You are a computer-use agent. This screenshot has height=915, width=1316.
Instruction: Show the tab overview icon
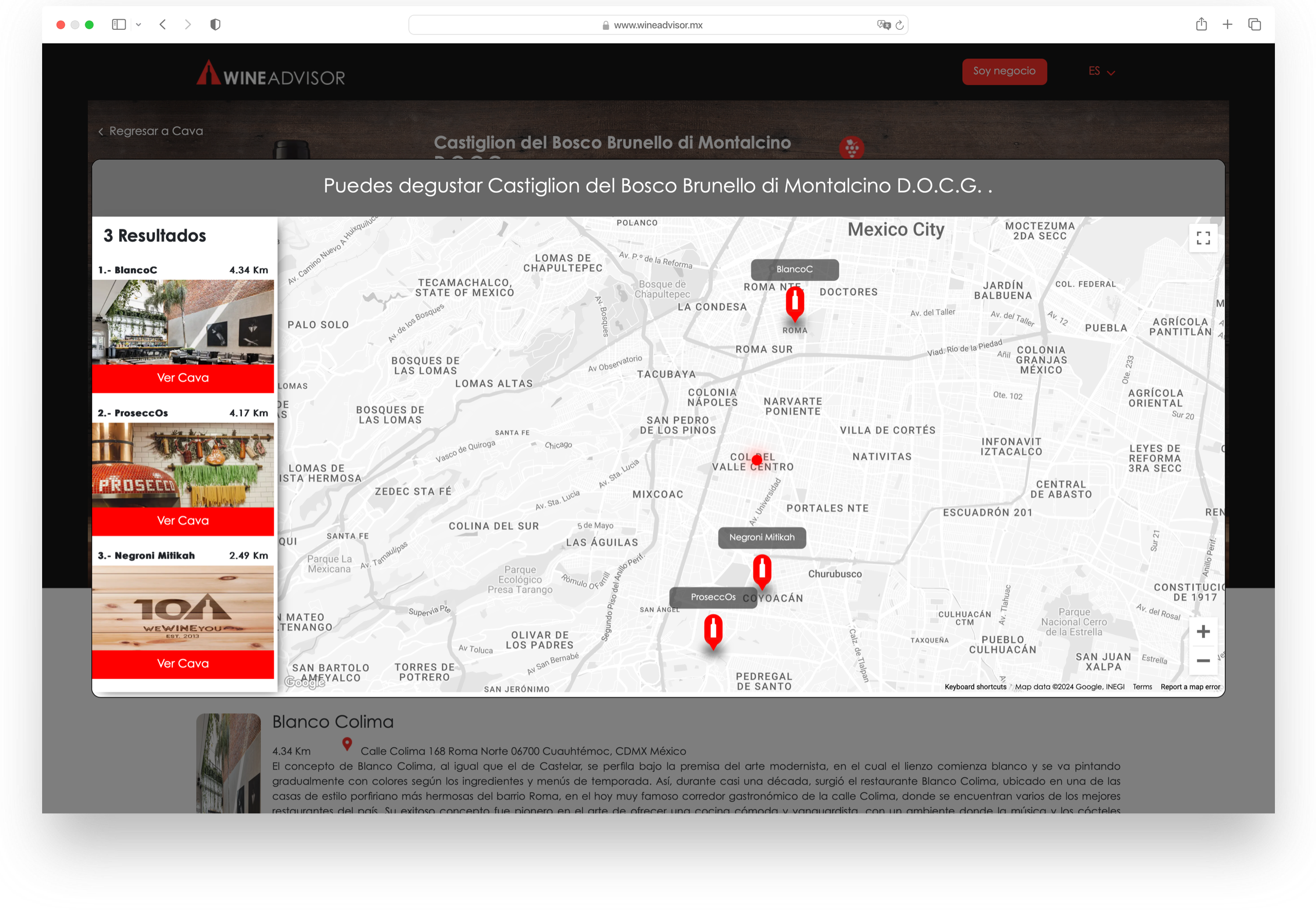1255,25
